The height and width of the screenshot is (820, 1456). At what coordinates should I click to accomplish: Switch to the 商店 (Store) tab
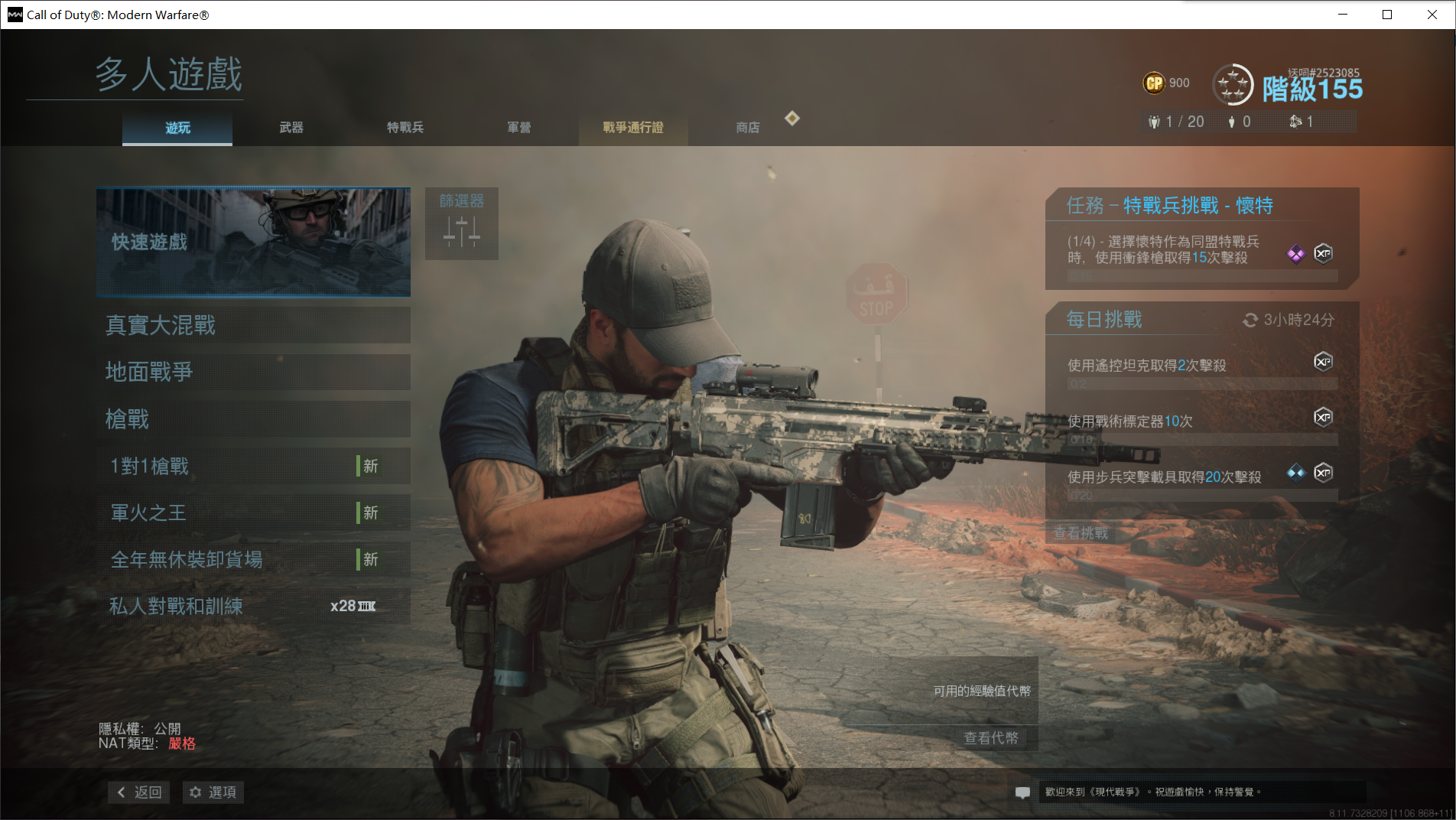point(748,128)
